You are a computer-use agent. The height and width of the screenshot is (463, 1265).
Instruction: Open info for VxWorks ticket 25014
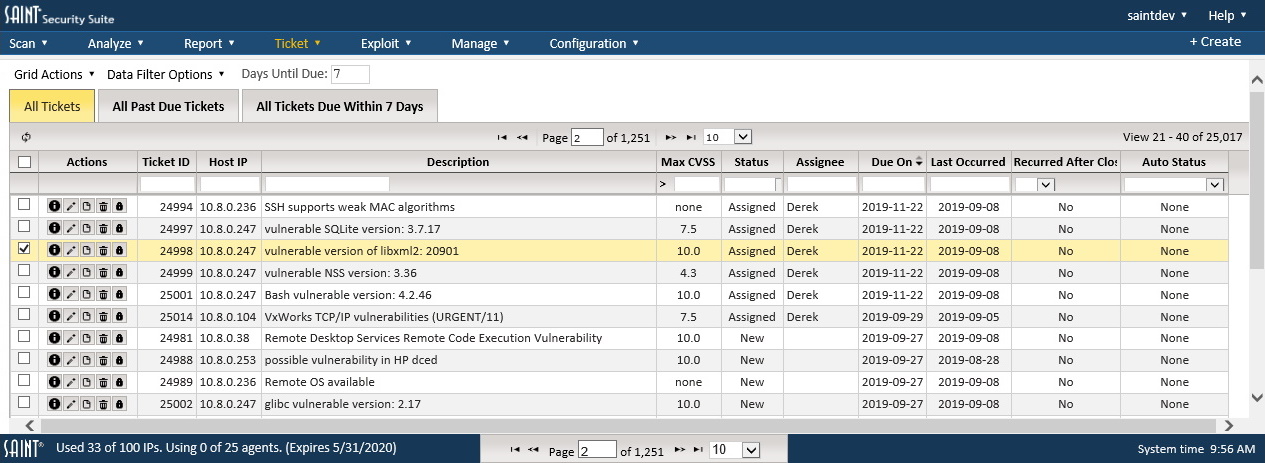pyautogui.click(x=55, y=317)
